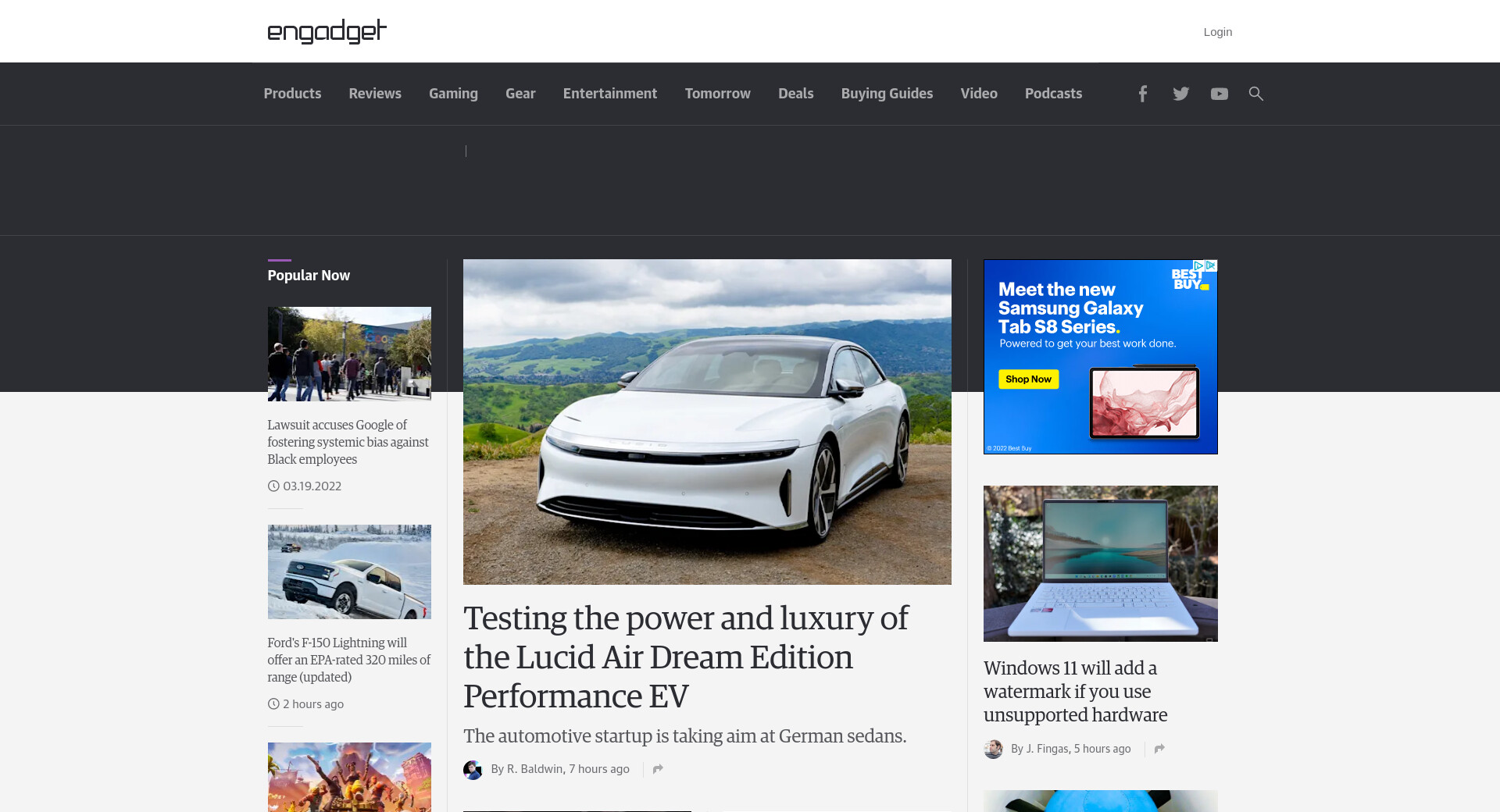Open the Google lawsuit article headline
Screen dimensions: 1500x812
point(348,442)
